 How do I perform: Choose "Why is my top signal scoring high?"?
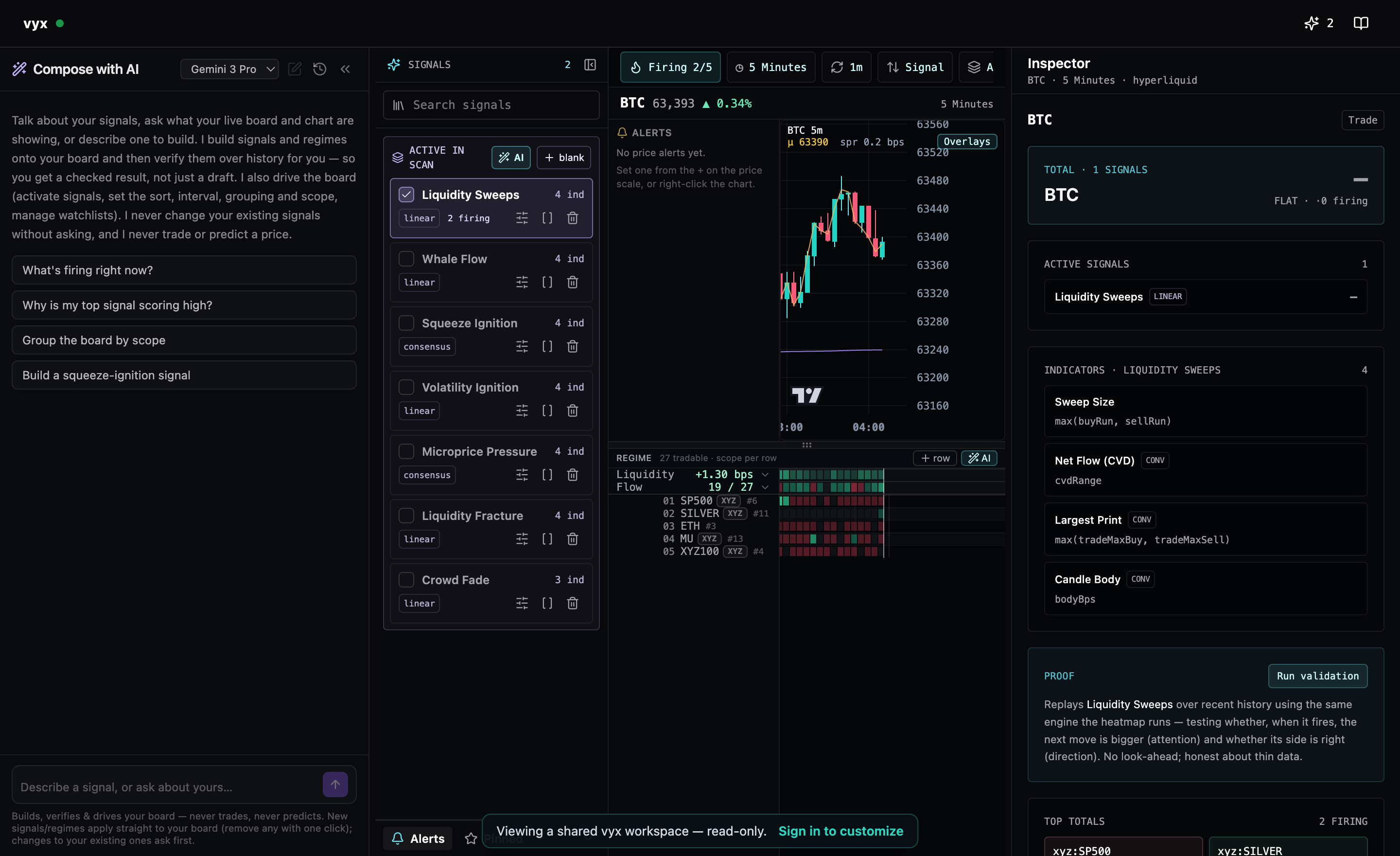coord(184,305)
